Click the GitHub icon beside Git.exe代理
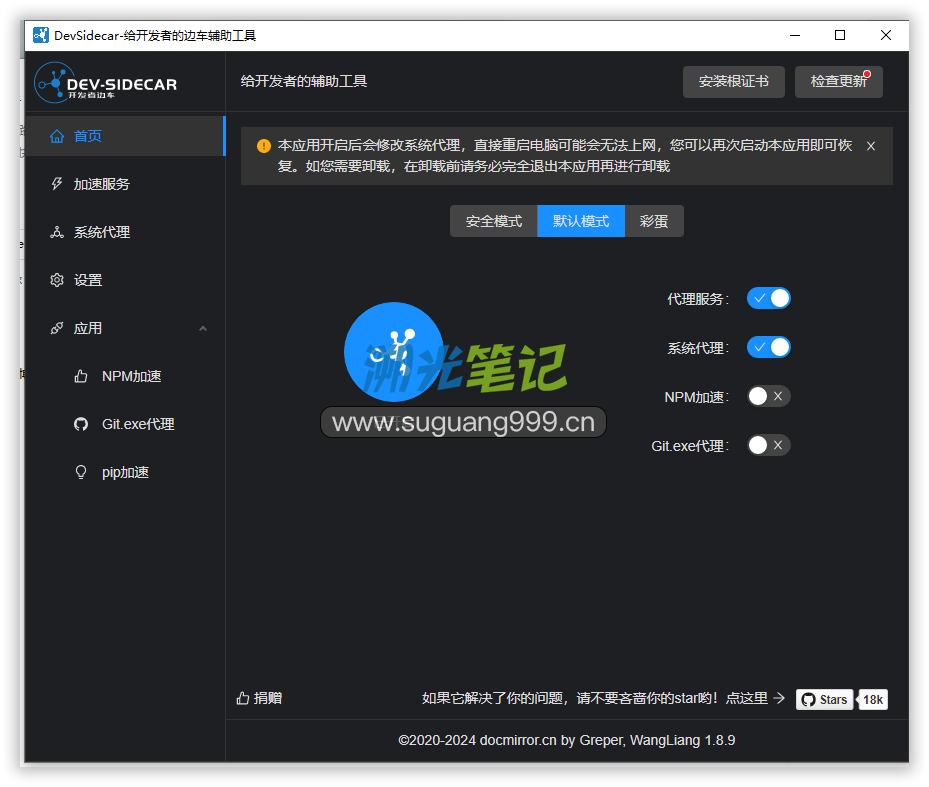Screen dimensions: 929x787 pos(81,424)
